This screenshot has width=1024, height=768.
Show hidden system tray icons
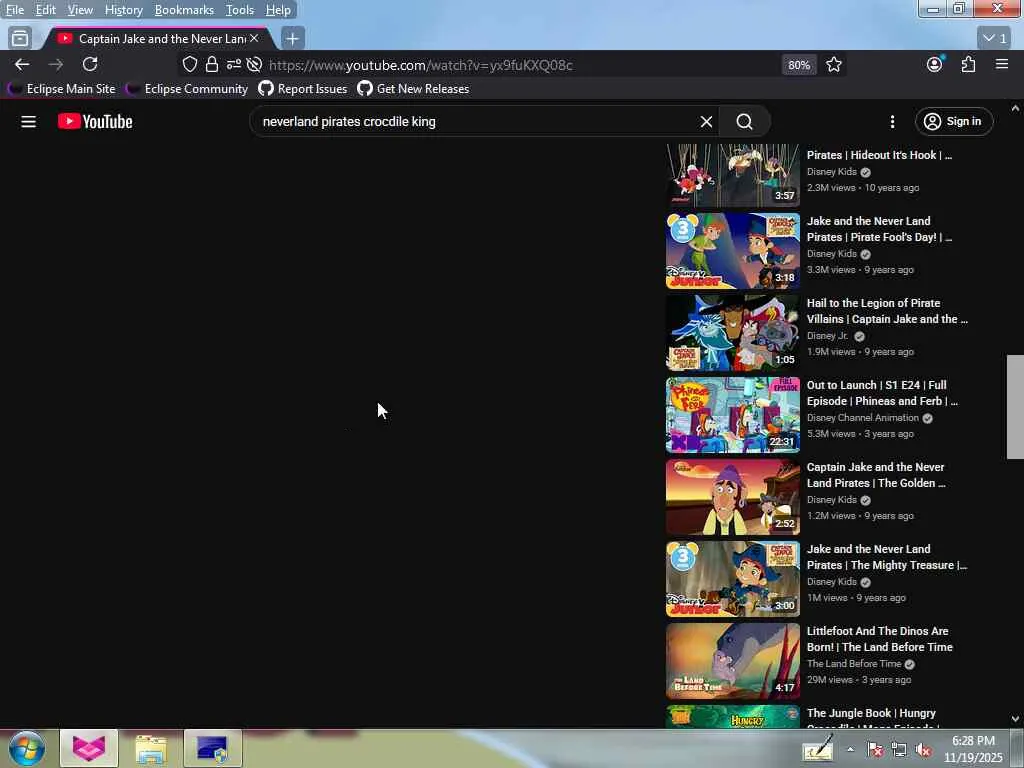(850, 749)
